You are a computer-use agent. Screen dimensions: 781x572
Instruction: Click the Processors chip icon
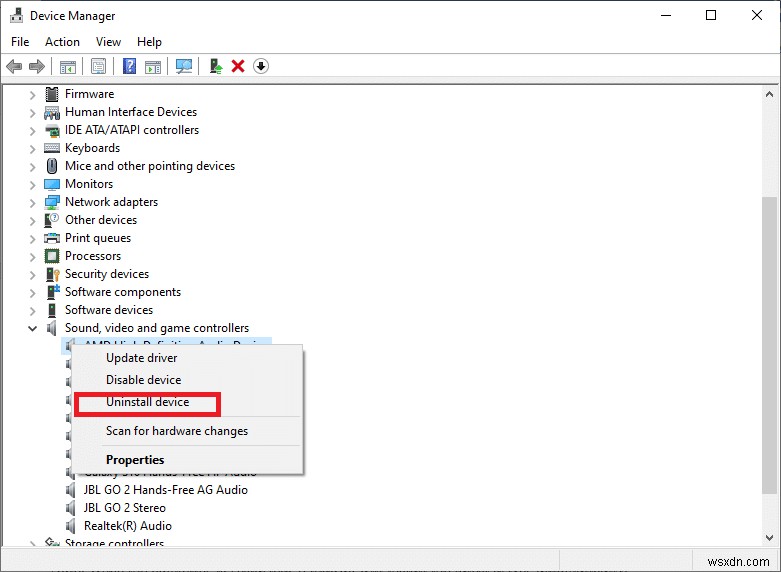point(52,256)
